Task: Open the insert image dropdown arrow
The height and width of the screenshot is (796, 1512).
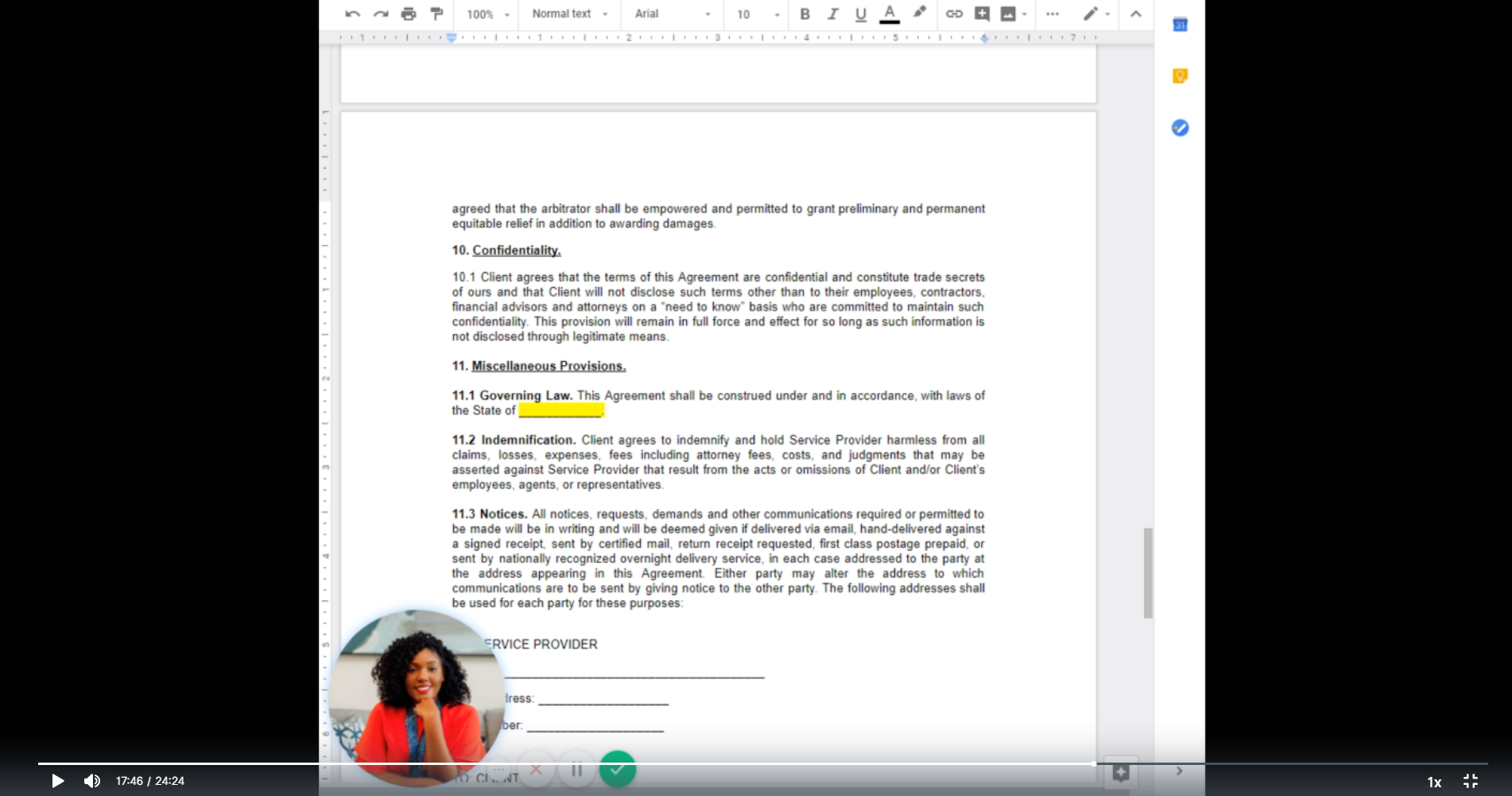Action: coord(1025,14)
